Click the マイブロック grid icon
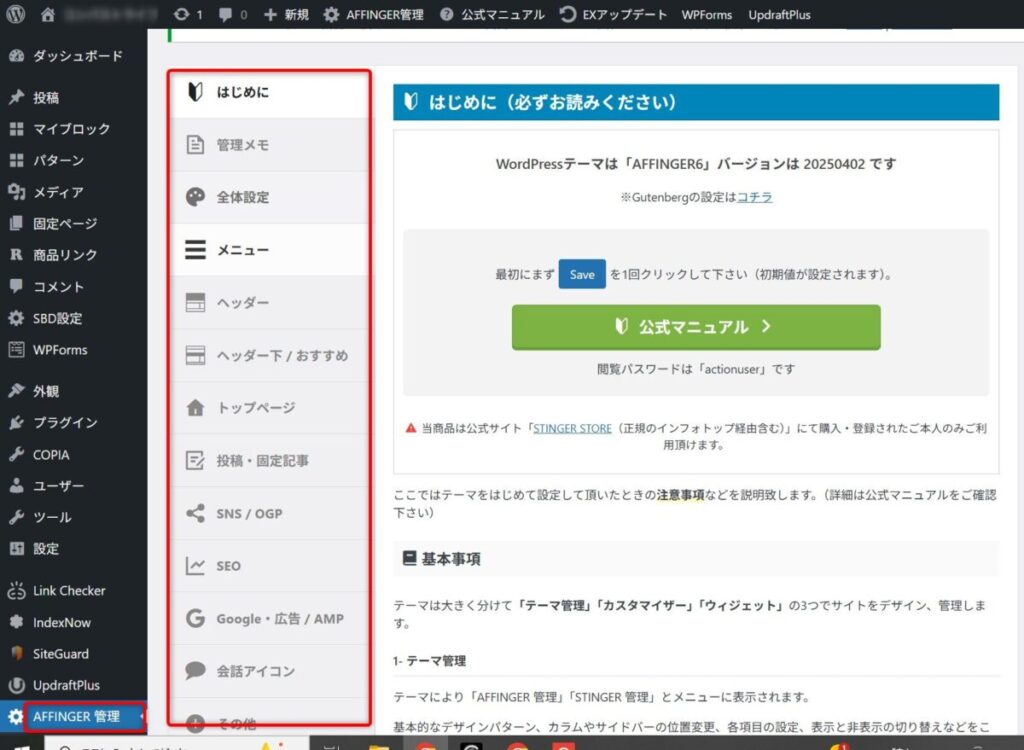 pyautogui.click(x=16, y=129)
